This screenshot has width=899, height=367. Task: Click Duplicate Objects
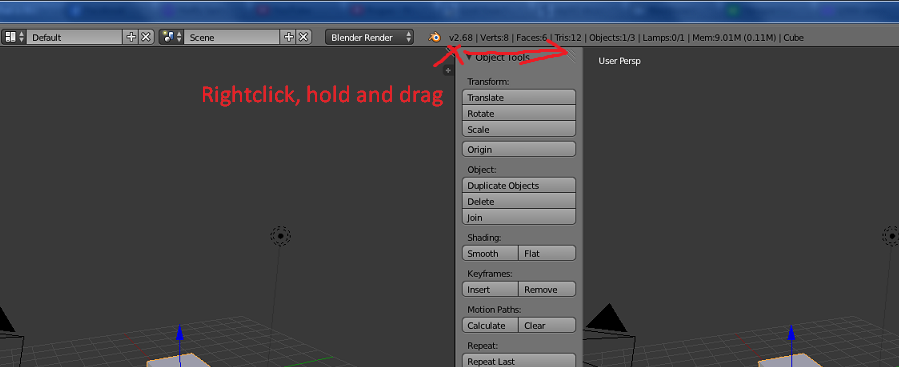tap(518, 186)
